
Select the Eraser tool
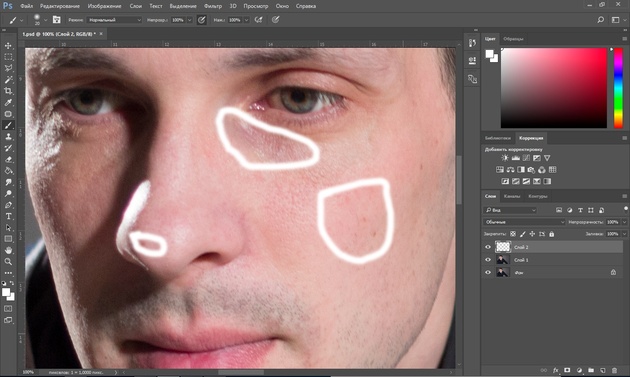coord(8,160)
